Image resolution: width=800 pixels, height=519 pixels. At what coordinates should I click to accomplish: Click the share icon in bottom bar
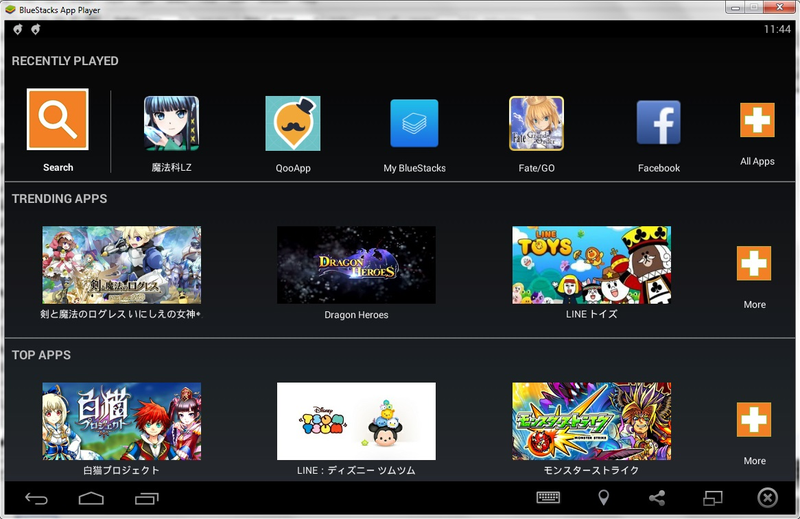657,498
